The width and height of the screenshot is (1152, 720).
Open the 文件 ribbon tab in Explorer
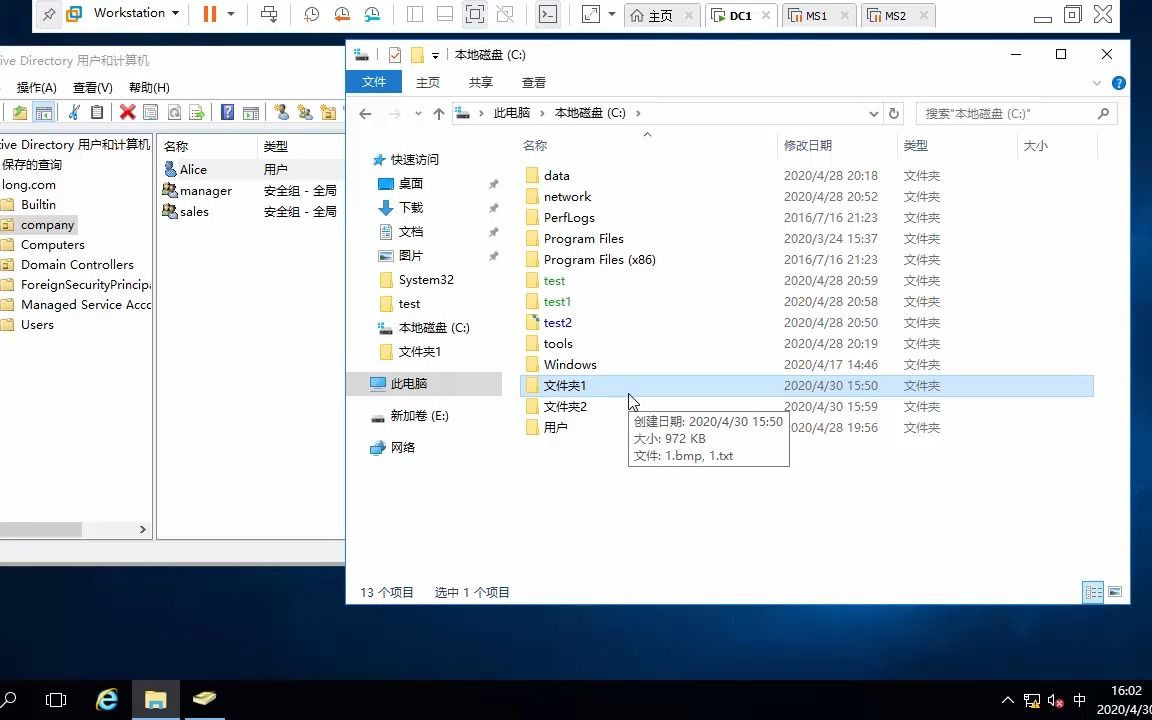(x=374, y=82)
